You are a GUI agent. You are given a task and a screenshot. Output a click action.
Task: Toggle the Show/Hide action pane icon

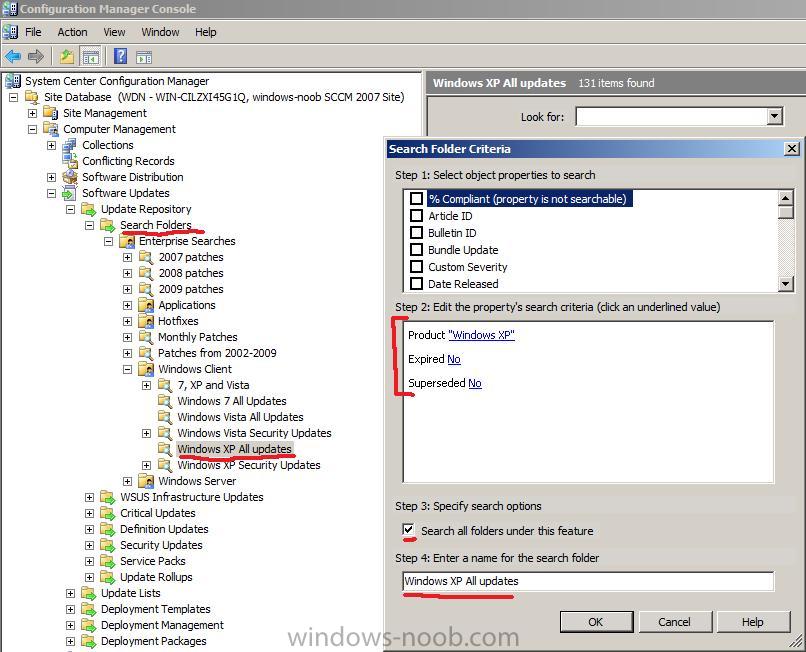tap(144, 57)
